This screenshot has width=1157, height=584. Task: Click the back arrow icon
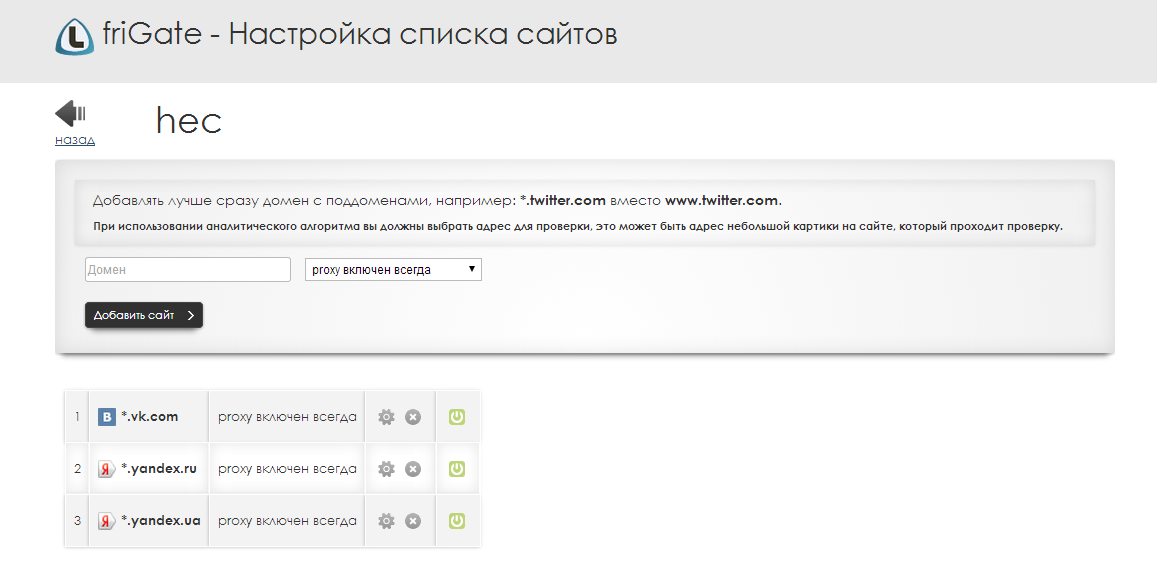(x=70, y=113)
